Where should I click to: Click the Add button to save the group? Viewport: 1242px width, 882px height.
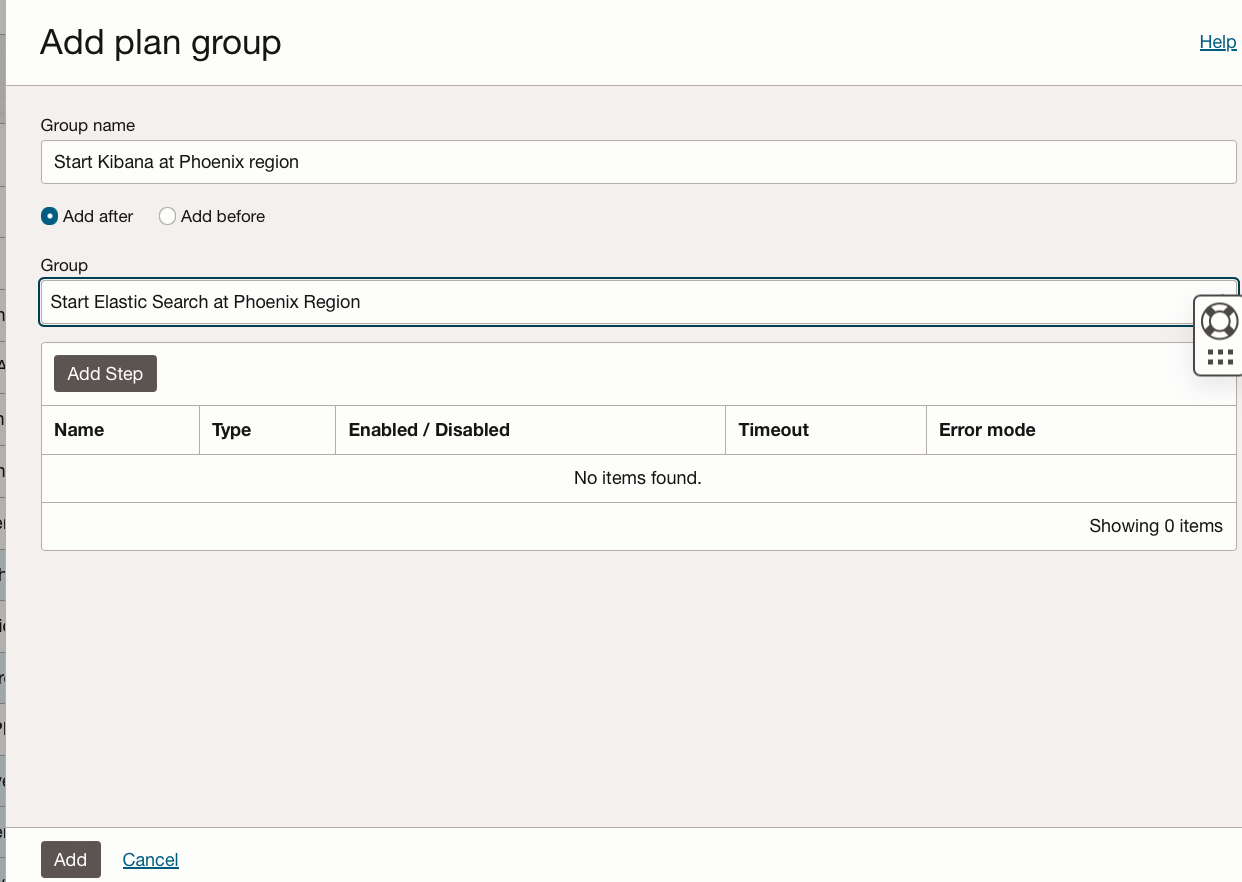(x=70, y=859)
